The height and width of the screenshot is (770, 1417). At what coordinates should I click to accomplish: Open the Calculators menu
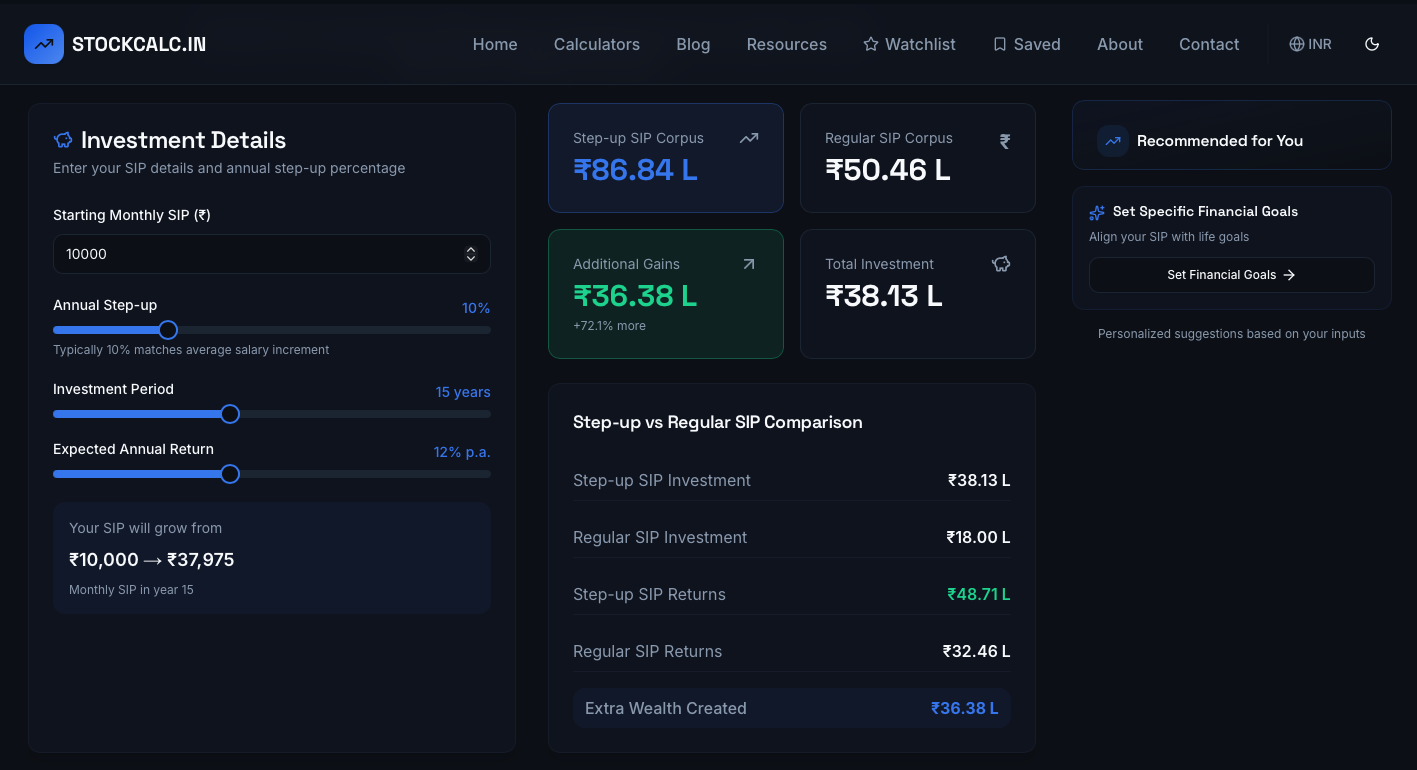tap(596, 44)
